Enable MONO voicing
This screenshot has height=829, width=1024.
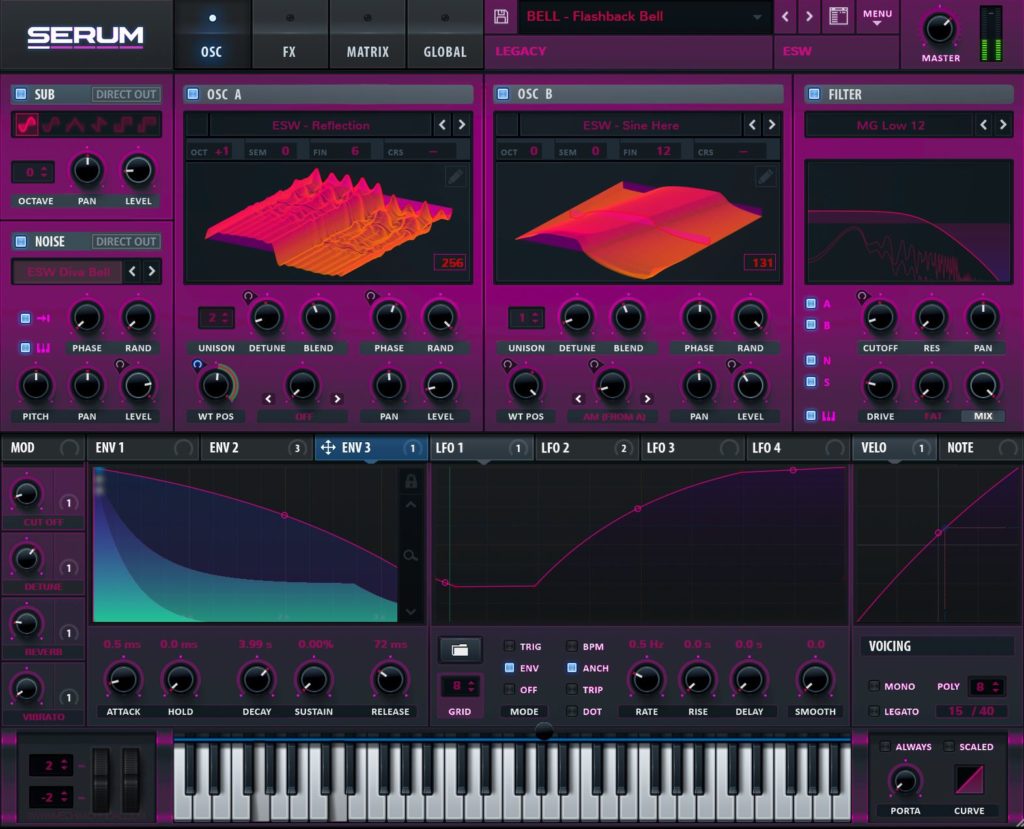click(x=874, y=686)
